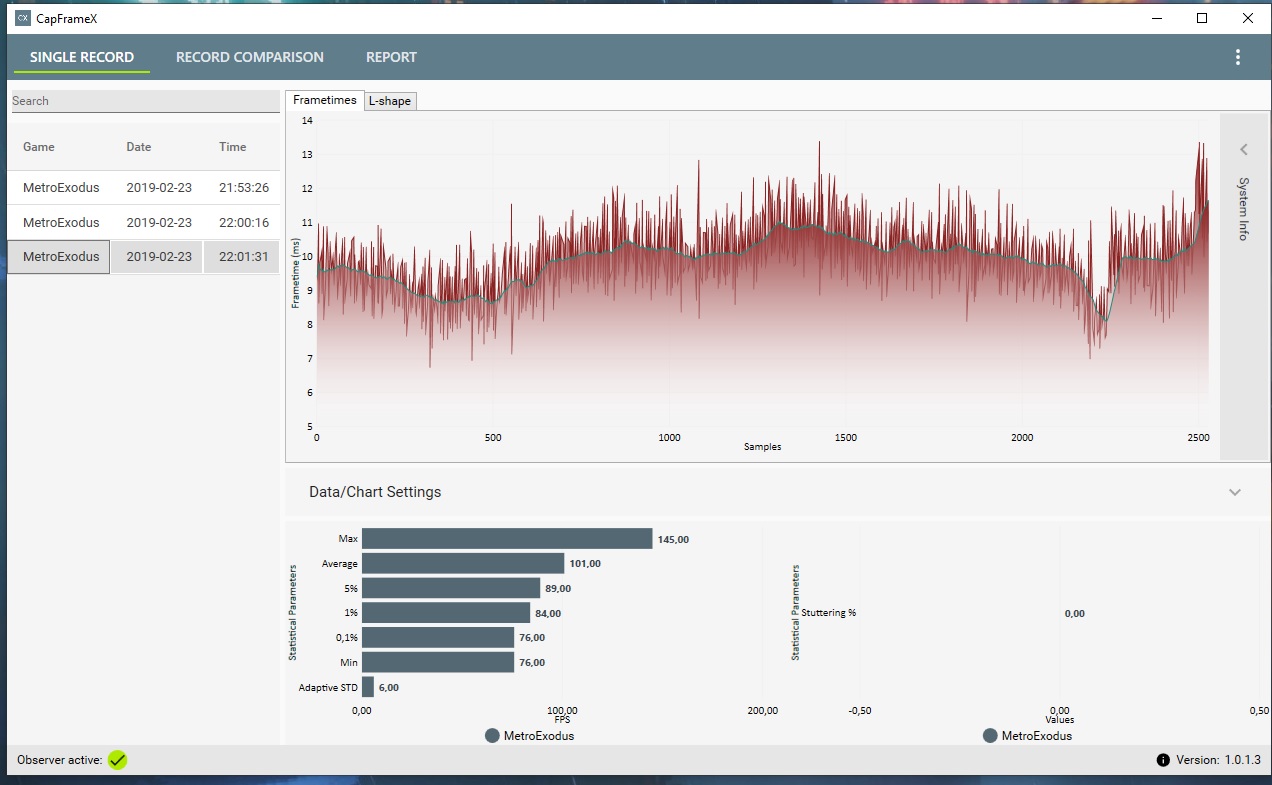Open the three-dot overflow menu
1272x785 pixels.
point(1238,57)
